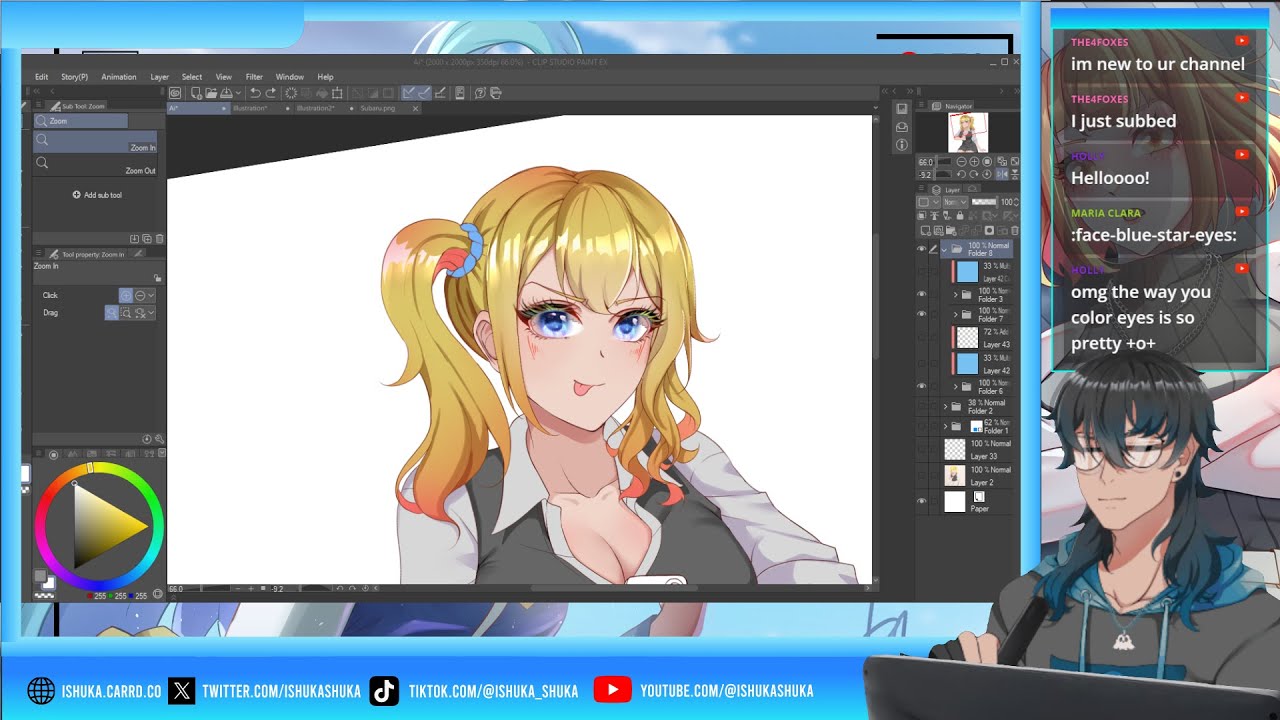Toggle snap to grid in command bar

coord(440,93)
